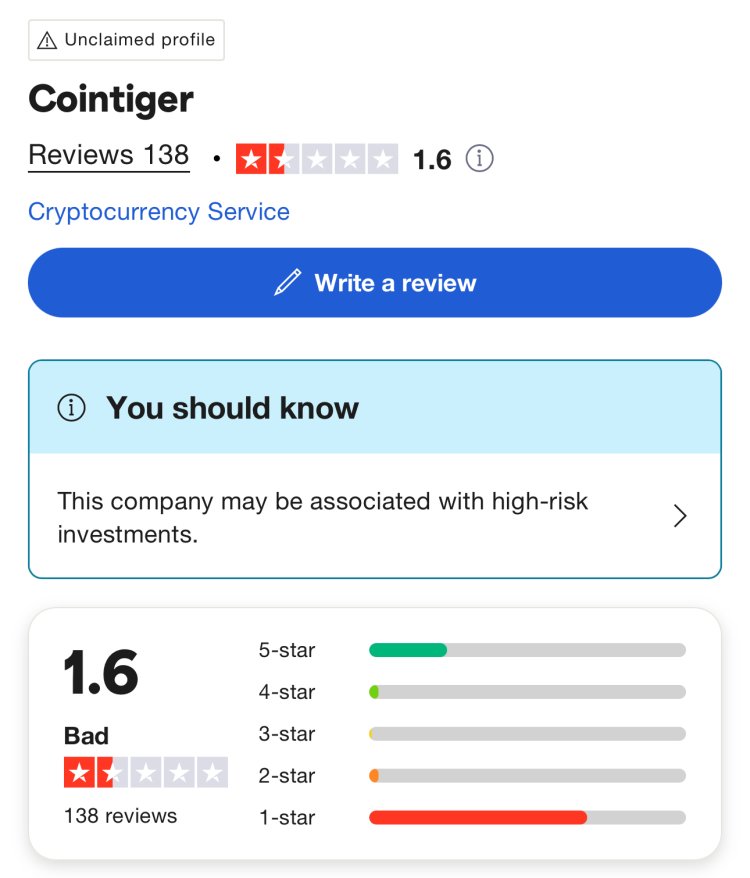Click the star rating below Bad
The height and width of the screenshot is (878, 750).
tap(146, 772)
